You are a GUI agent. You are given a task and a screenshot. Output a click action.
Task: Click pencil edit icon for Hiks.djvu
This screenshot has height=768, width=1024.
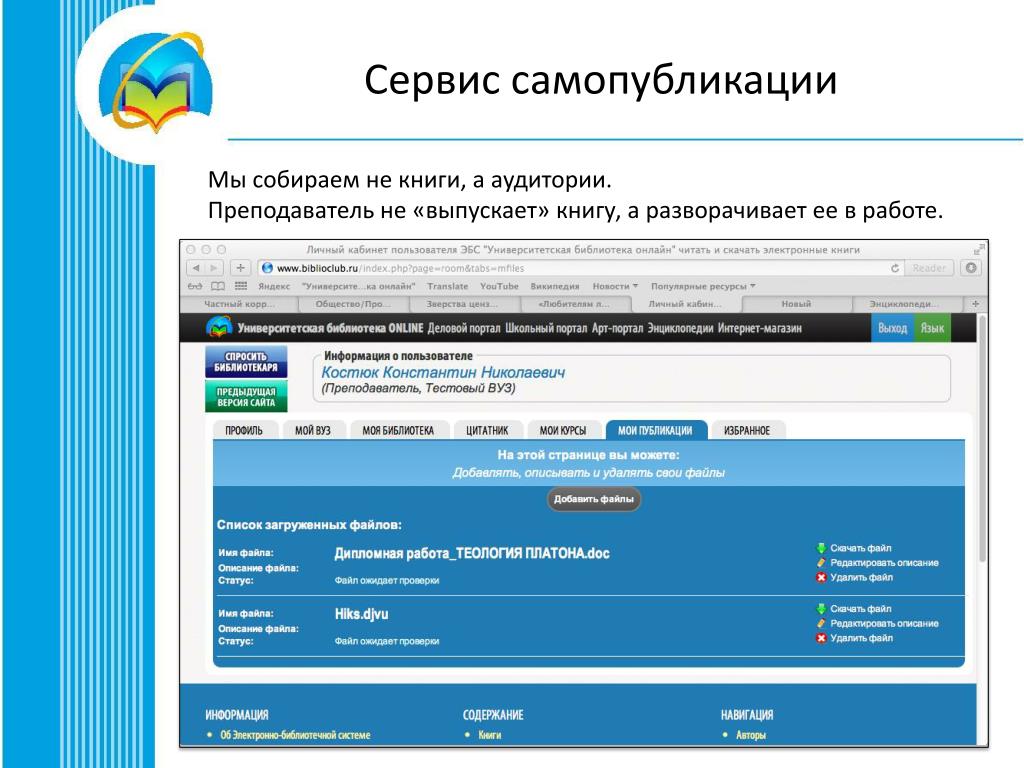pos(821,623)
